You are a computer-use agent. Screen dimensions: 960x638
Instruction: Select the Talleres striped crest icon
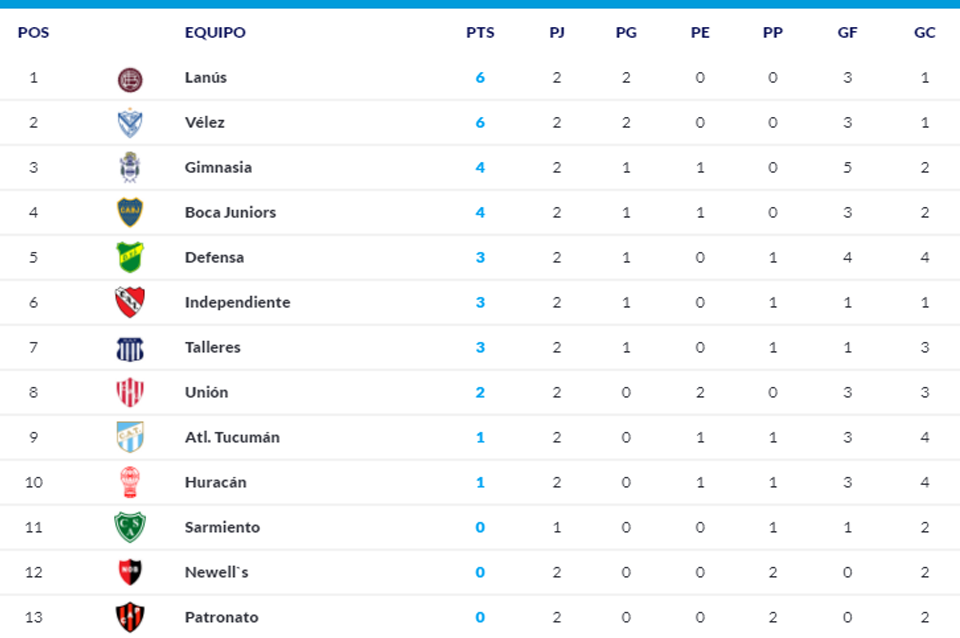(130, 348)
